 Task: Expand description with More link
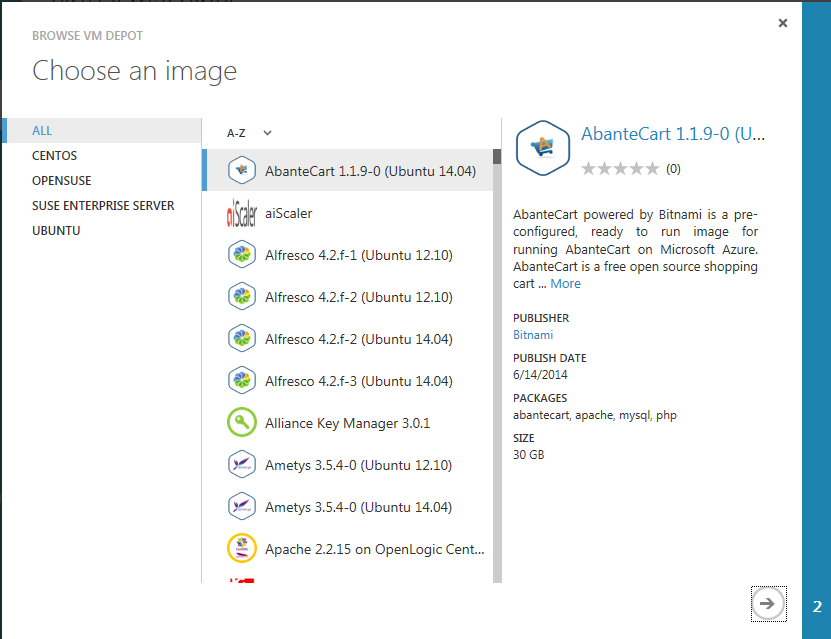(x=565, y=284)
